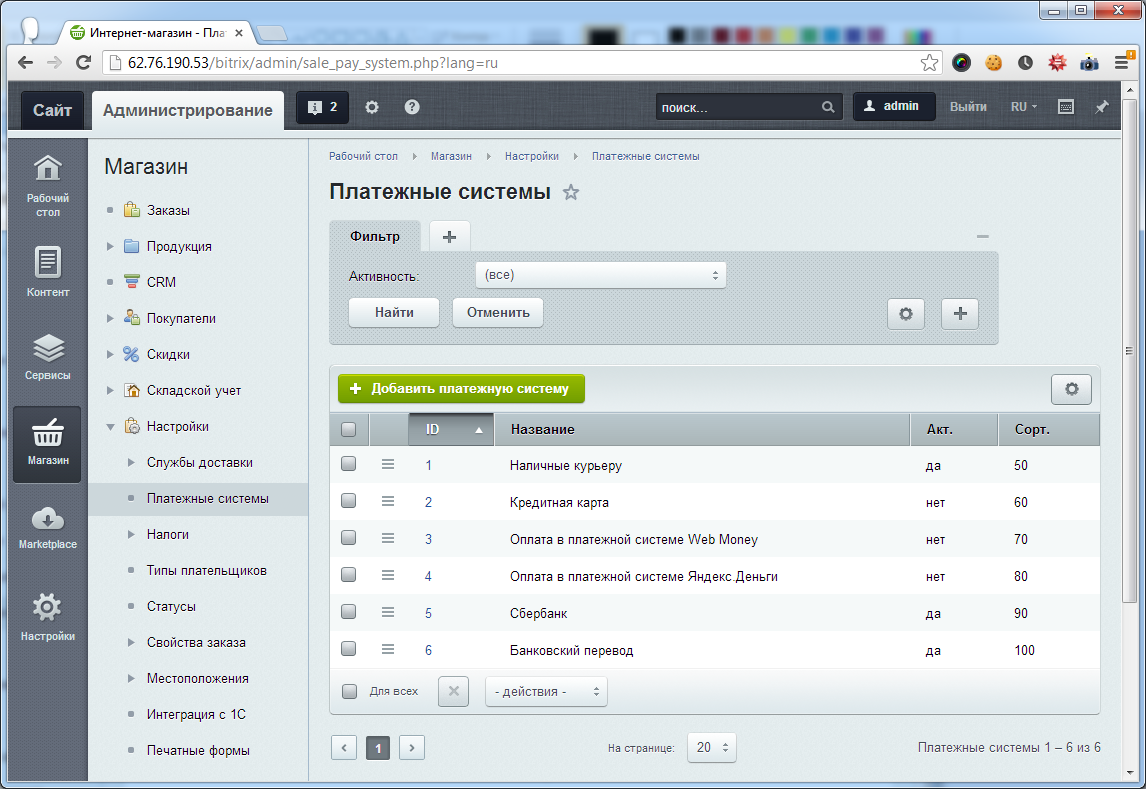Open row menu for Сбербанк
Screen dimensions: 1146x789
coord(388,613)
